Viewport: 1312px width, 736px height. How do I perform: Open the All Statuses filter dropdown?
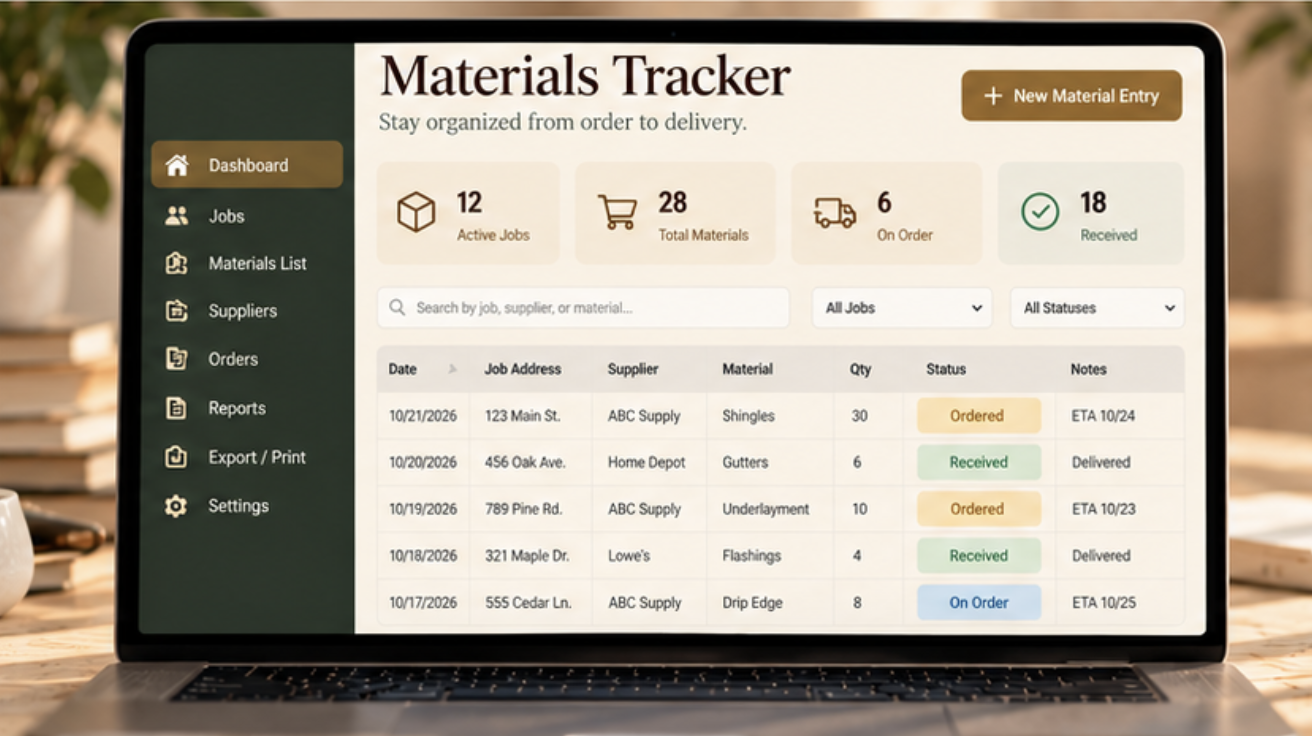point(1097,308)
